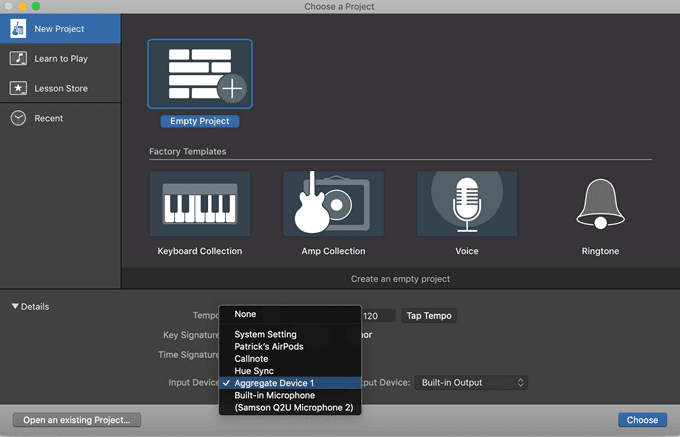Open the Output Device dropdown
Image resolution: width=680 pixels, height=437 pixels.
(x=472, y=382)
